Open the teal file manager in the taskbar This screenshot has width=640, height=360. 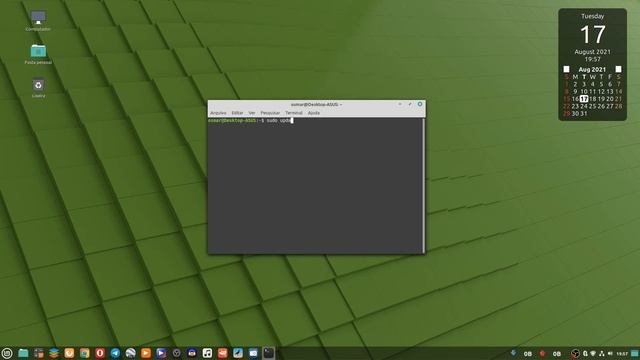(23, 353)
